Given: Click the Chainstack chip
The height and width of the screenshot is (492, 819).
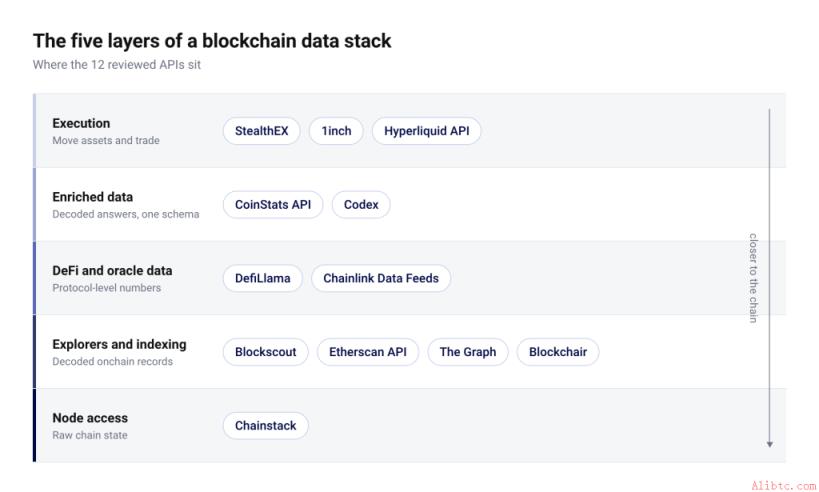Looking at the screenshot, I should pyautogui.click(x=265, y=426).
